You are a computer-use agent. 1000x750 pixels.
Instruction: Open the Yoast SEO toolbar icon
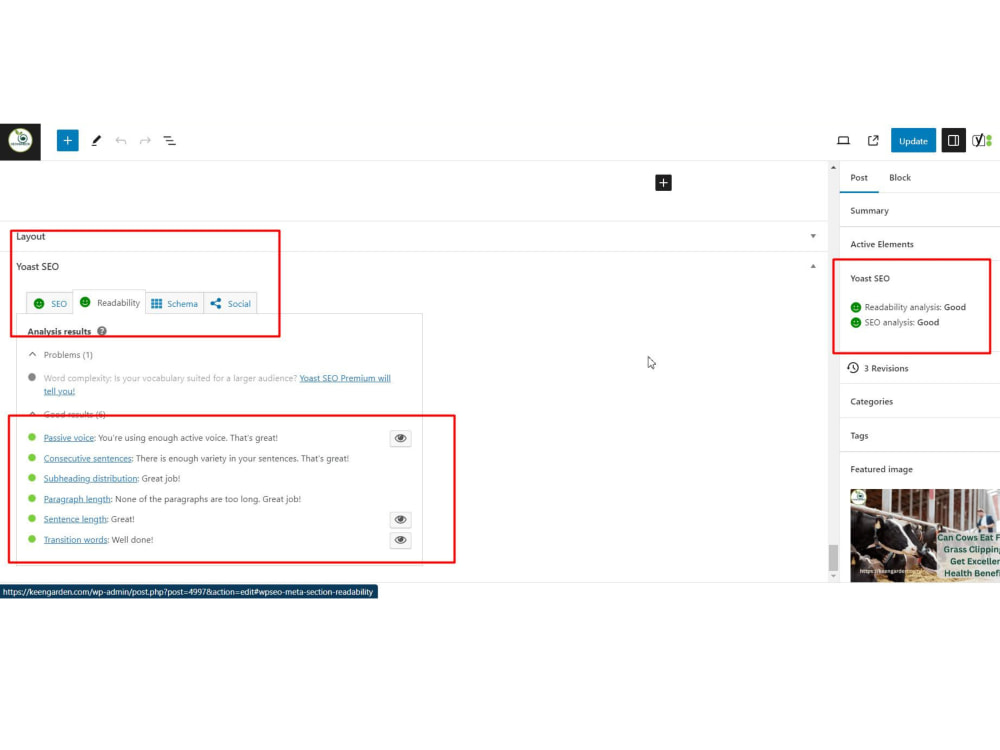(982, 141)
